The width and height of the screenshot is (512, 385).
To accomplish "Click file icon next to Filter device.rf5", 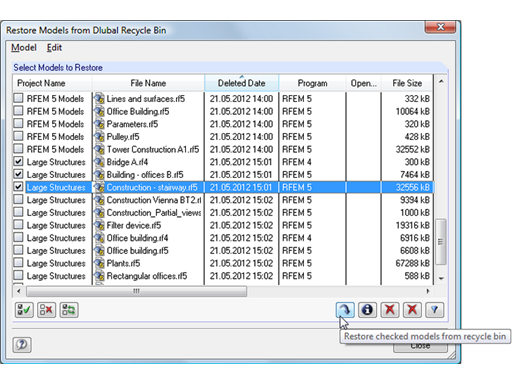I will [x=99, y=225].
